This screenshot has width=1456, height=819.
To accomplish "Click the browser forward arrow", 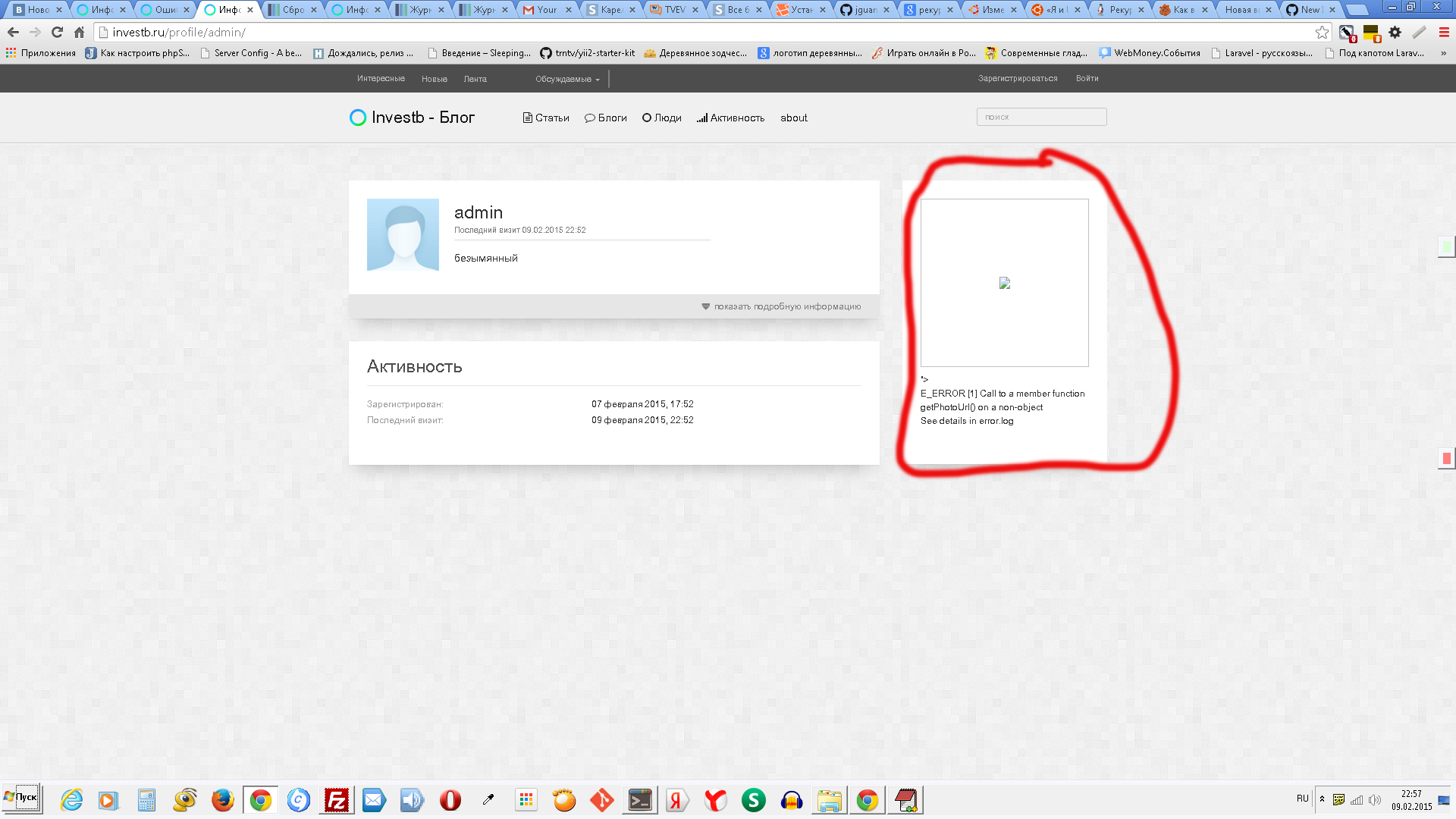I will click(x=35, y=33).
